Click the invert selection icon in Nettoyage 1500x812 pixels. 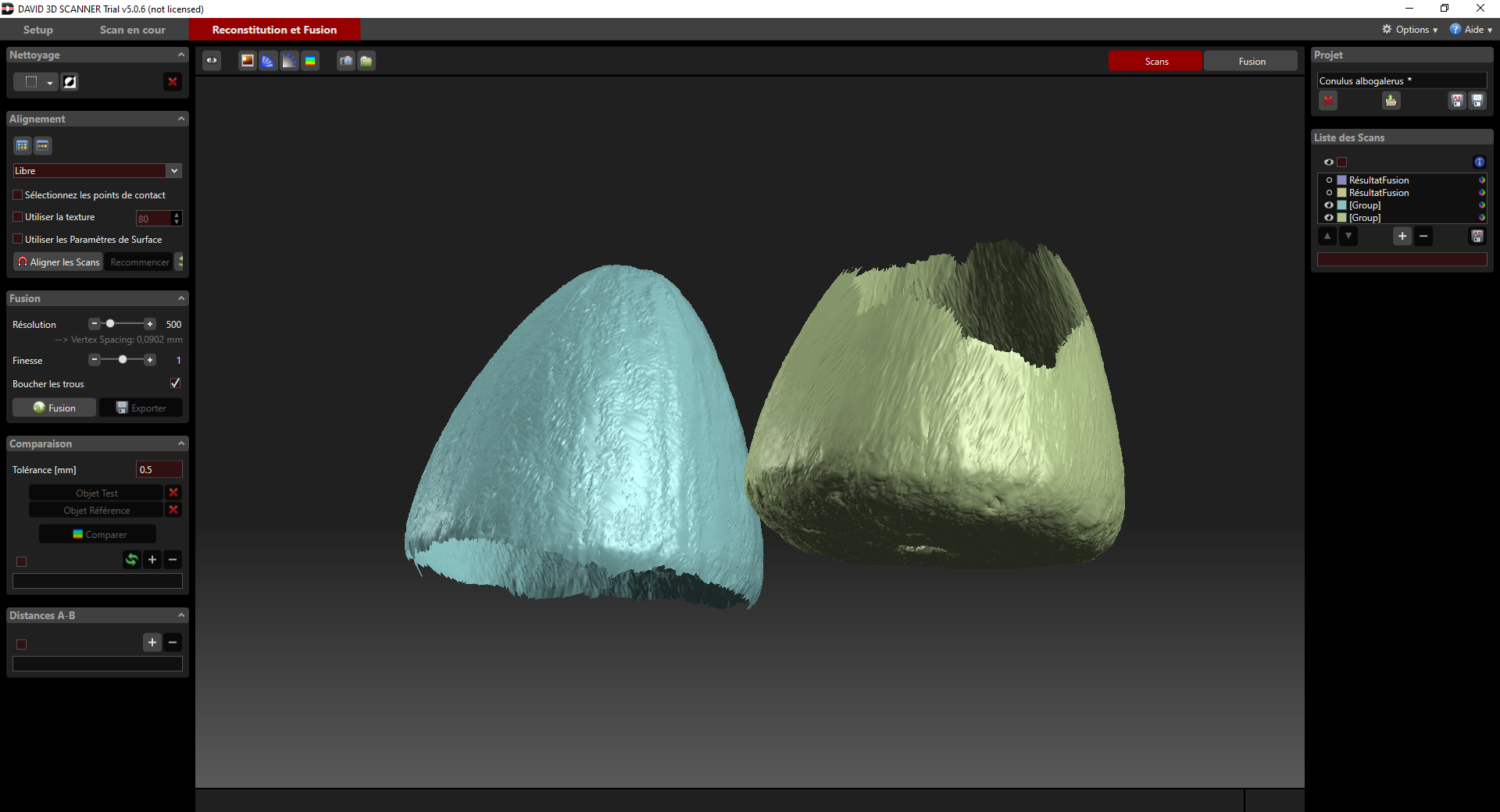[70, 82]
